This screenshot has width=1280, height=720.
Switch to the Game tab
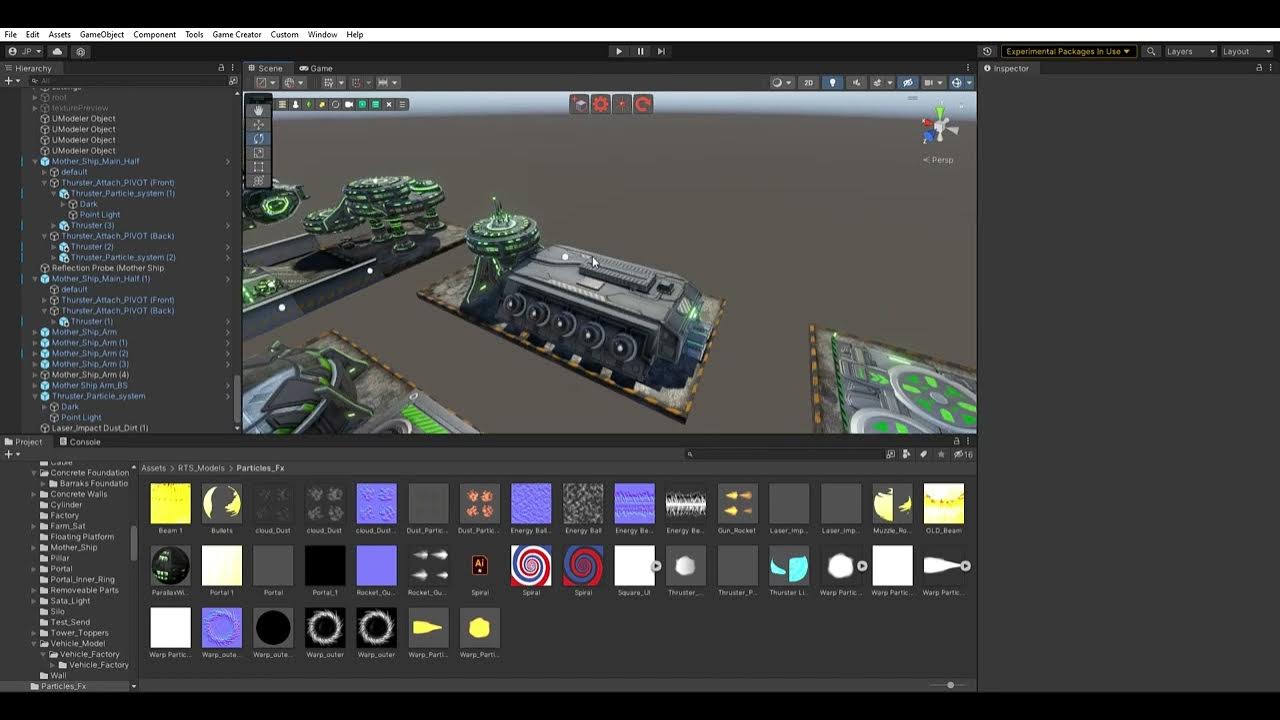pos(316,68)
